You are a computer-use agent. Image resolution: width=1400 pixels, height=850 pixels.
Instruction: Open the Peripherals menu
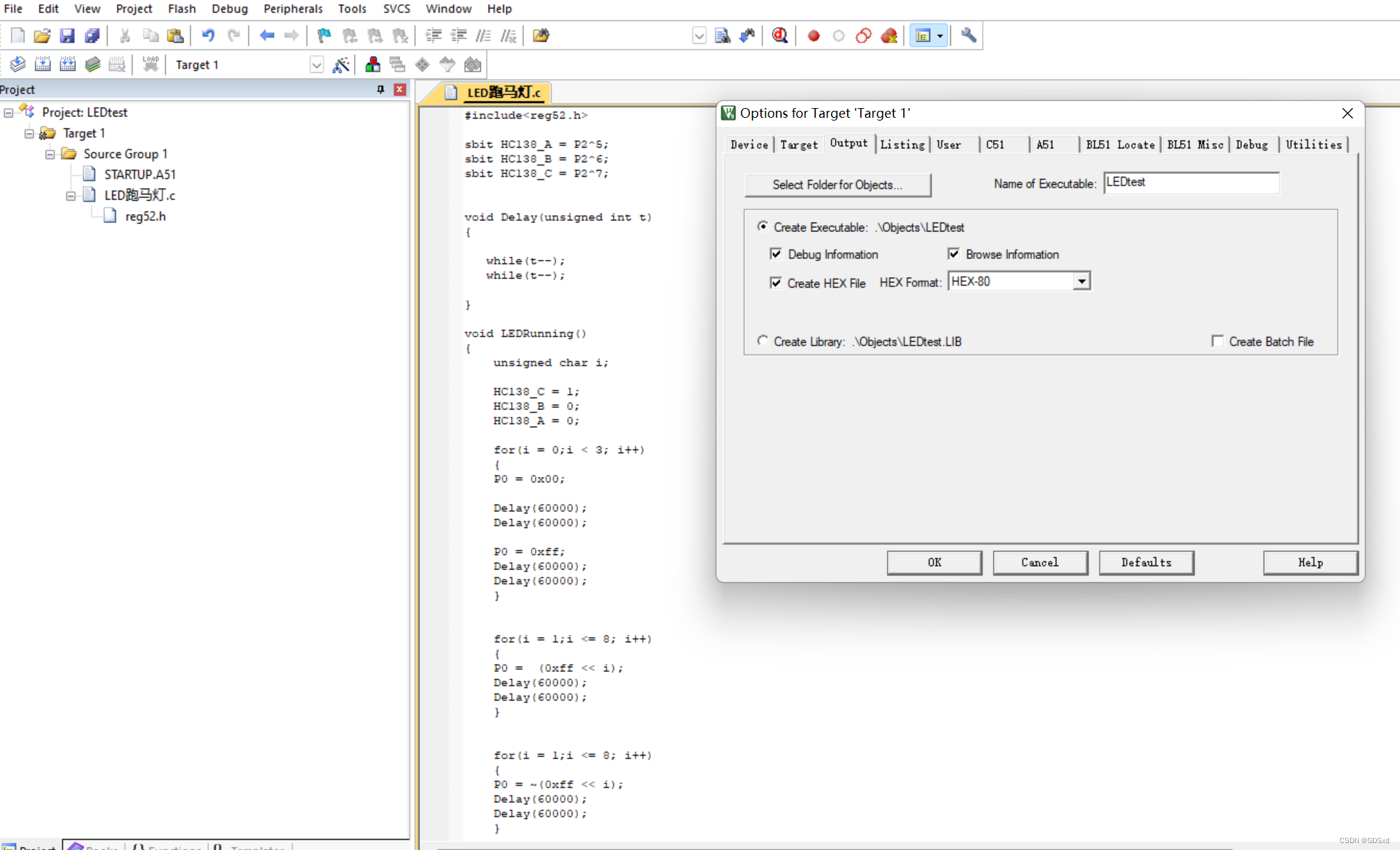(x=292, y=8)
